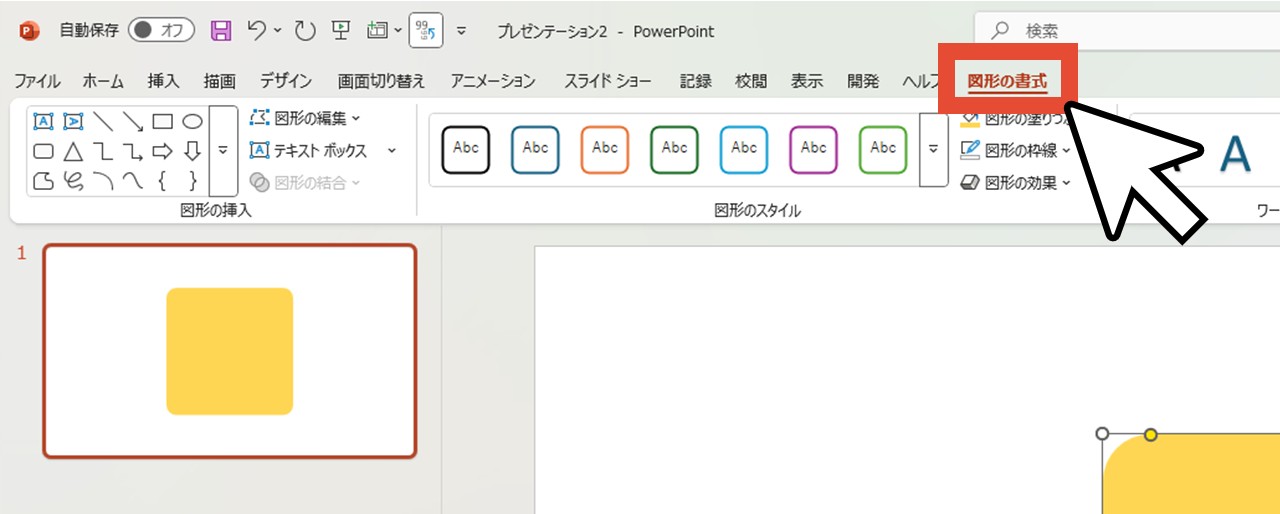This screenshot has height=514, width=1280.
Task: Apply the light blue outline Abc style
Action: coord(744,149)
